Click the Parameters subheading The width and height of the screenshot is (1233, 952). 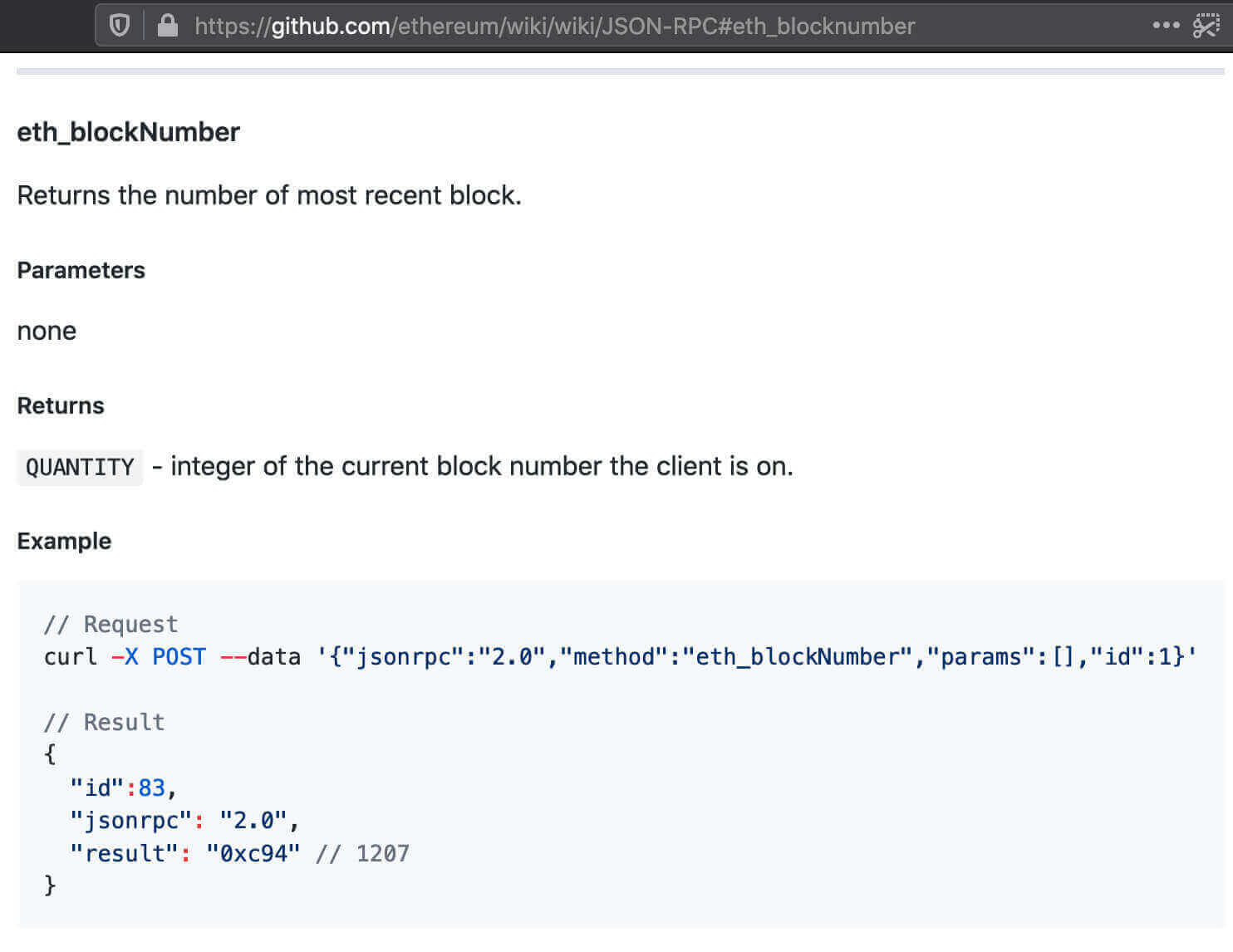[81, 270]
